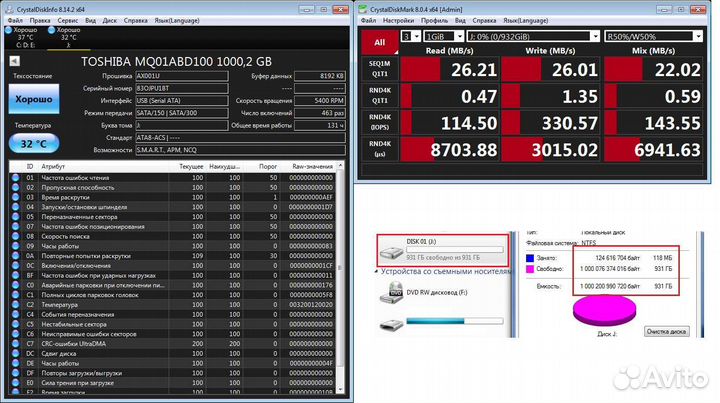Image resolution: width=720 pixels, height=403 pixels.
Task: Click the status icon for Скорость поиска
Action: [16, 236]
